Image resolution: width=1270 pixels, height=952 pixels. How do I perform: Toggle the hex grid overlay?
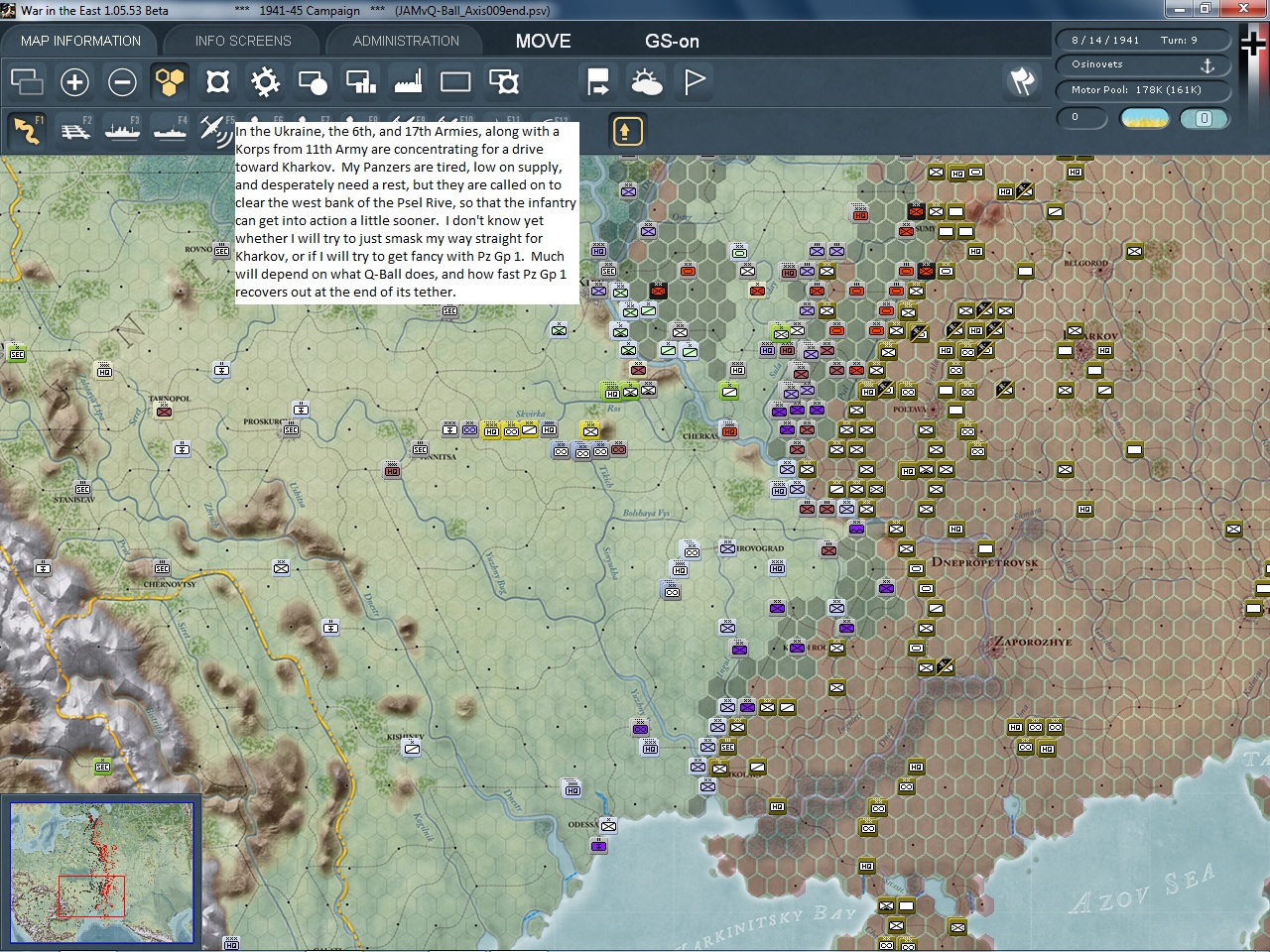pyautogui.click(x=170, y=81)
